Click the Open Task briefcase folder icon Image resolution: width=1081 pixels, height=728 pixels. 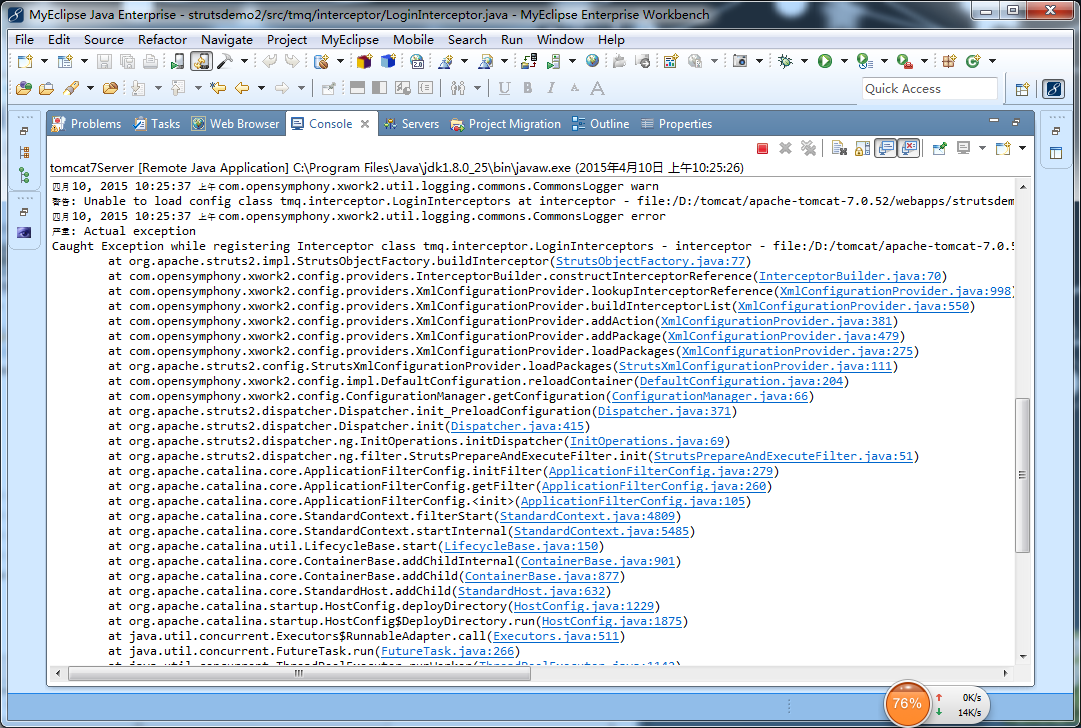pos(47,88)
